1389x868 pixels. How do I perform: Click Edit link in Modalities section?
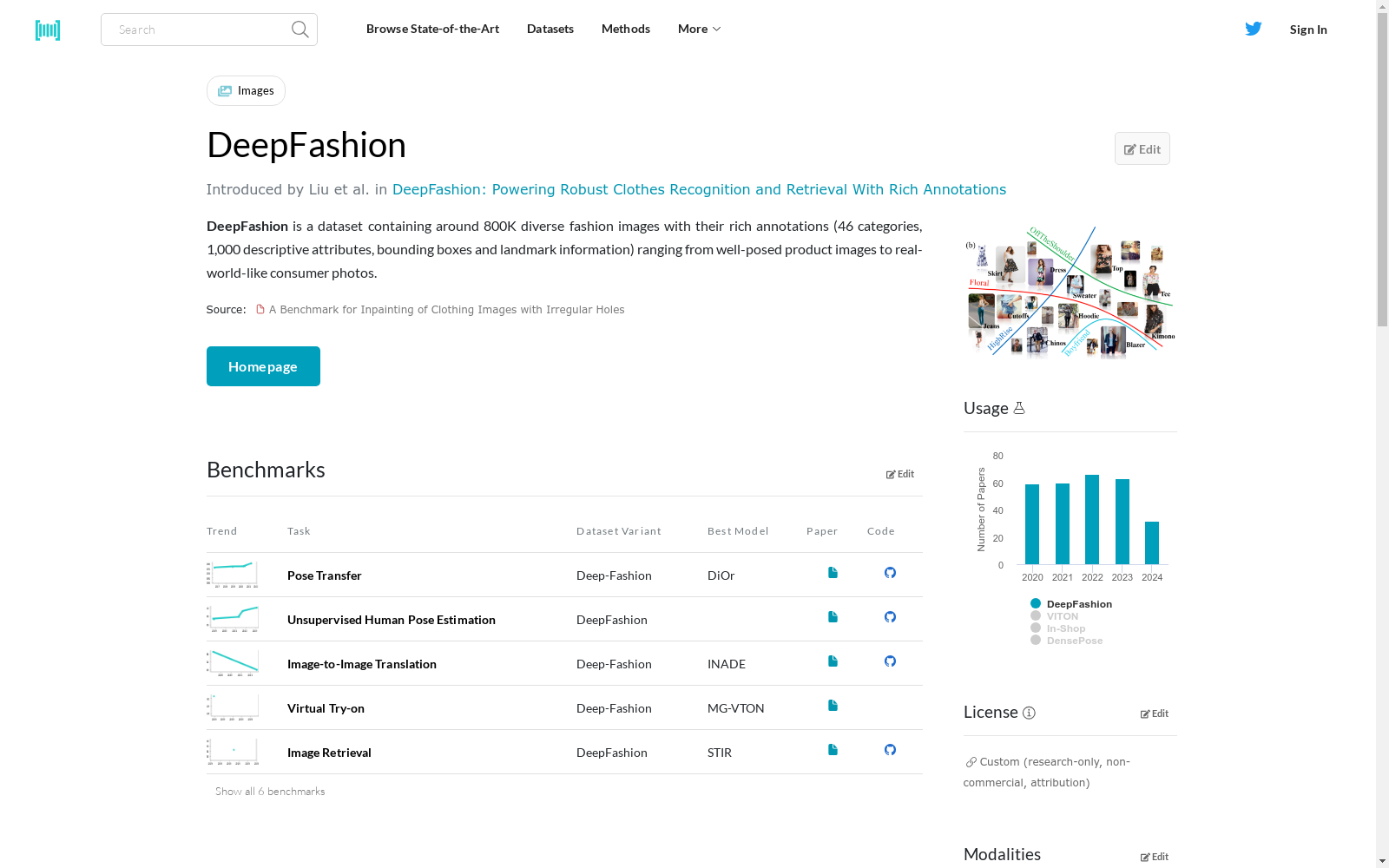pyautogui.click(x=1155, y=857)
